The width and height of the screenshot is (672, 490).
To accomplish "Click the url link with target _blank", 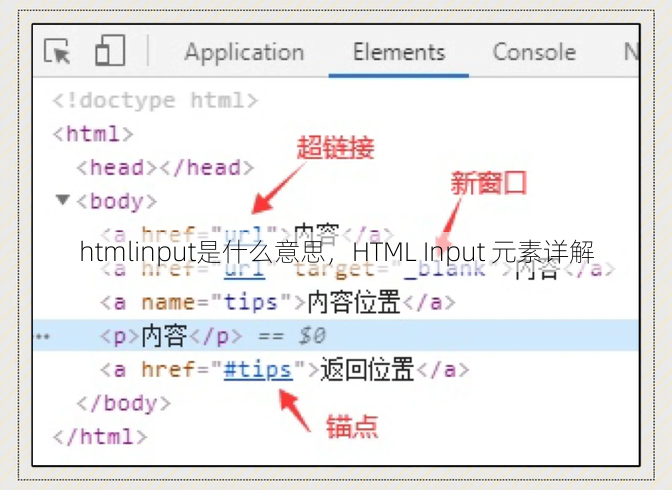I will click(244, 270).
